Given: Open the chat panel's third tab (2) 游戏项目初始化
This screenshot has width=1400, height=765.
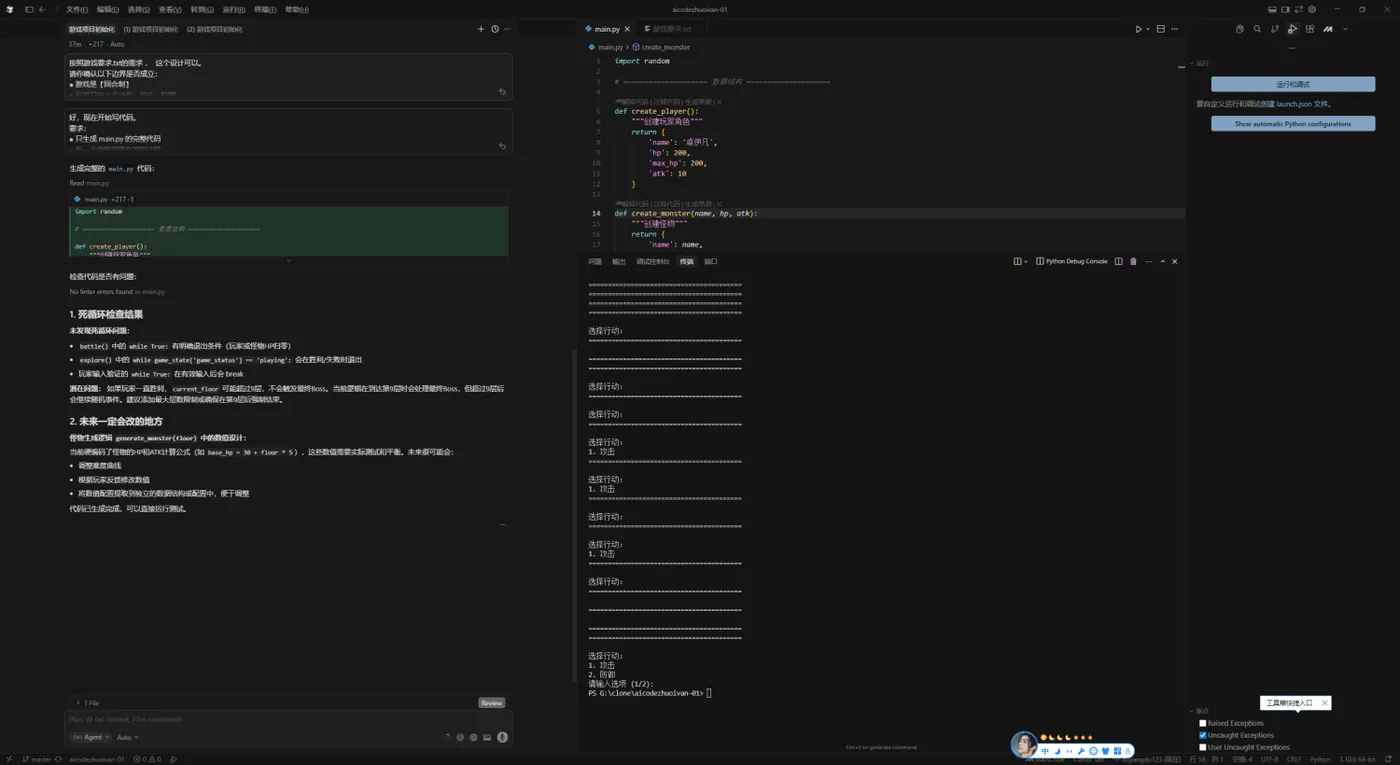Looking at the screenshot, I should (x=215, y=29).
